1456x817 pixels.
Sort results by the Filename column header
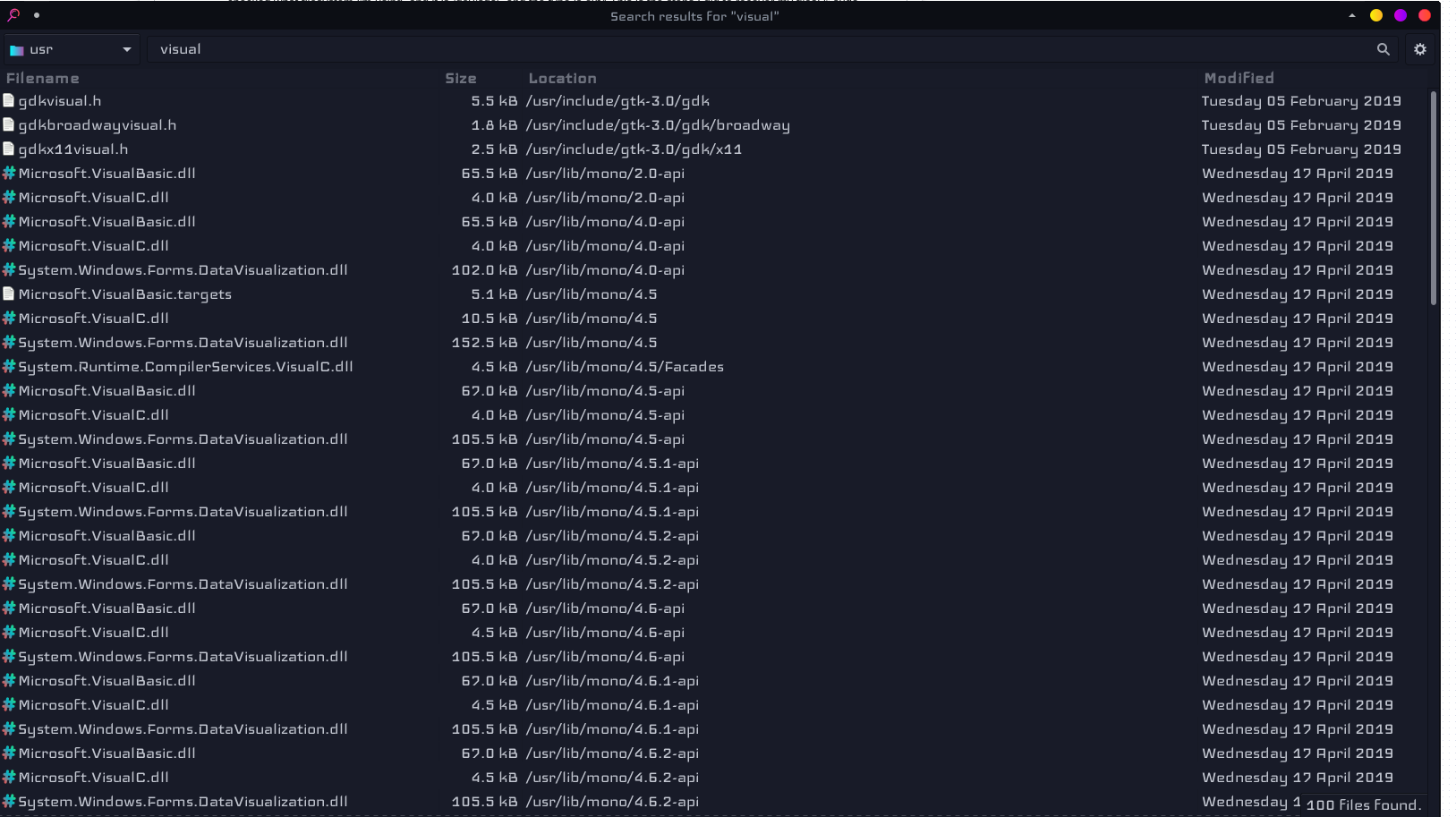(42, 78)
